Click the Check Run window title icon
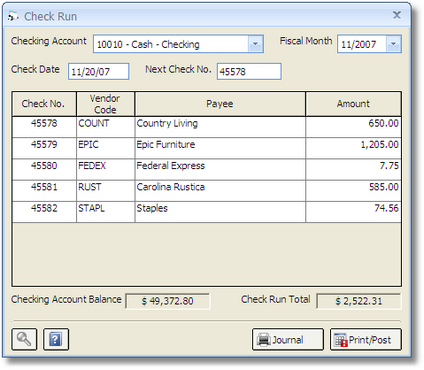424x370 pixels. click(13, 16)
